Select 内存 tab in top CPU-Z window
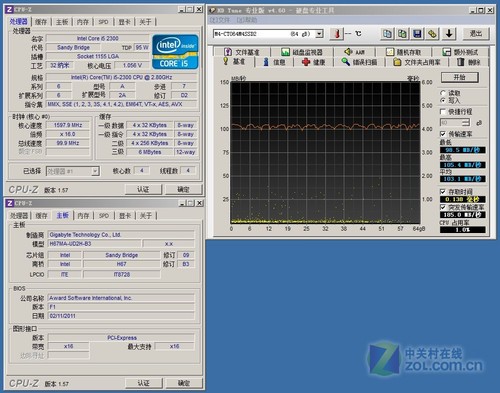Screen dimensions: 500x393 click(83, 22)
